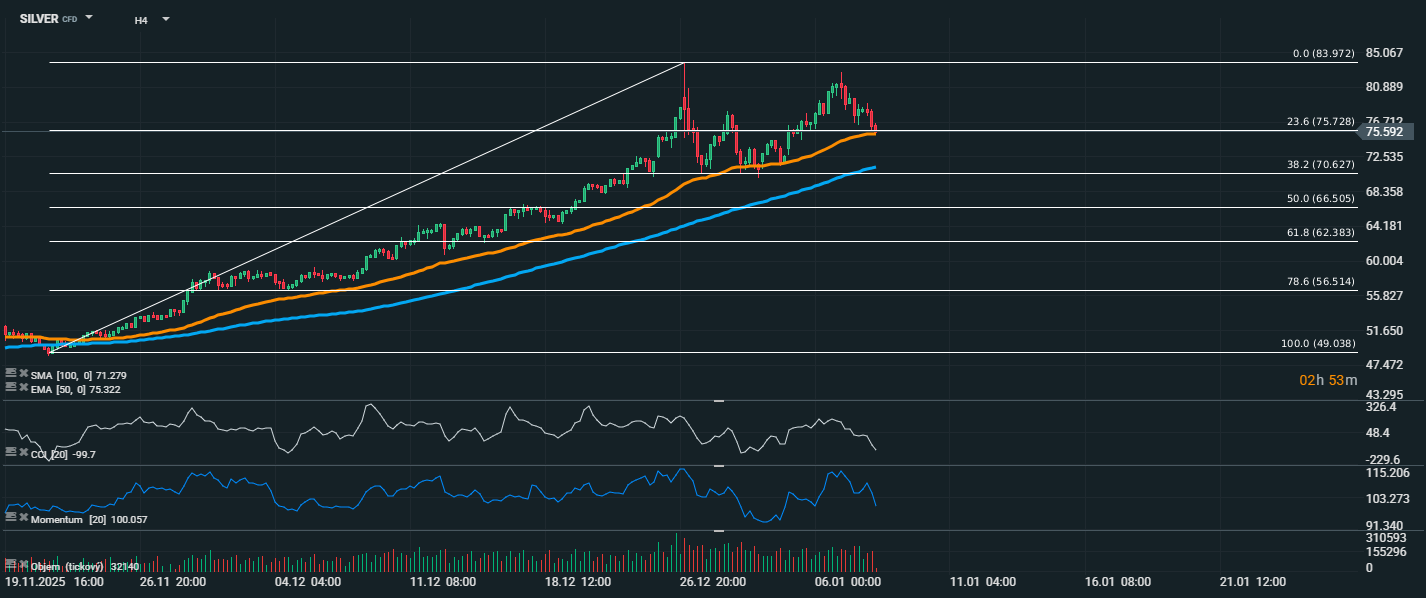The height and width of the screenshot is (598, 1426).
Task: Open settings icon for Objem volume indicator
Action: 10,565
